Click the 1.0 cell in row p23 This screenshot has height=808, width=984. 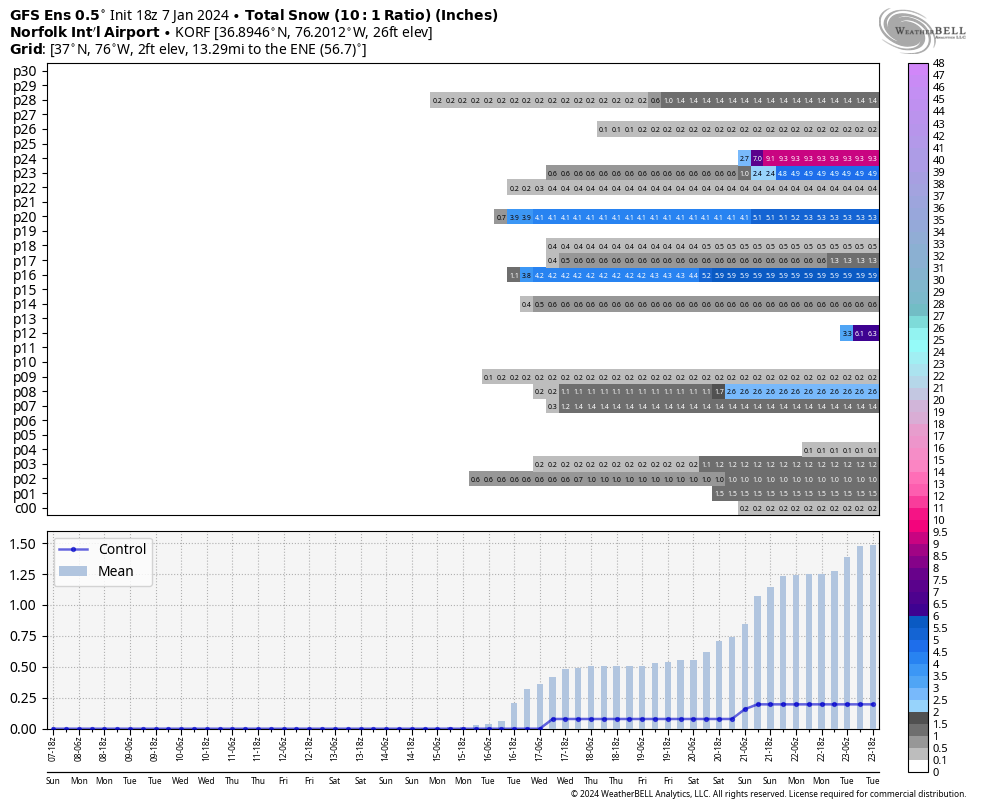[744, 173]
